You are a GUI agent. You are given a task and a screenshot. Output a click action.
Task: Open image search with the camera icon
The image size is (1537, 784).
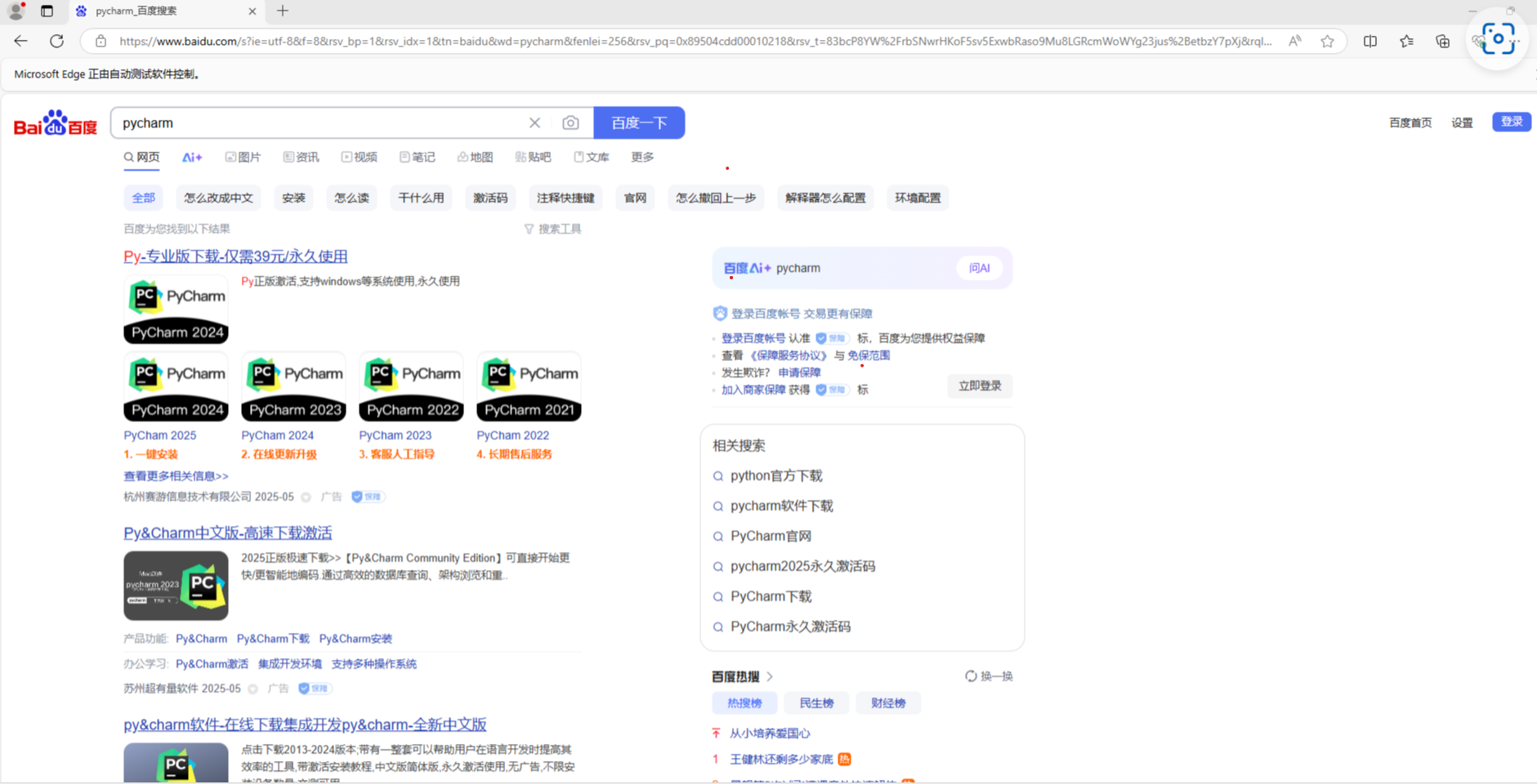click(570, 122)
